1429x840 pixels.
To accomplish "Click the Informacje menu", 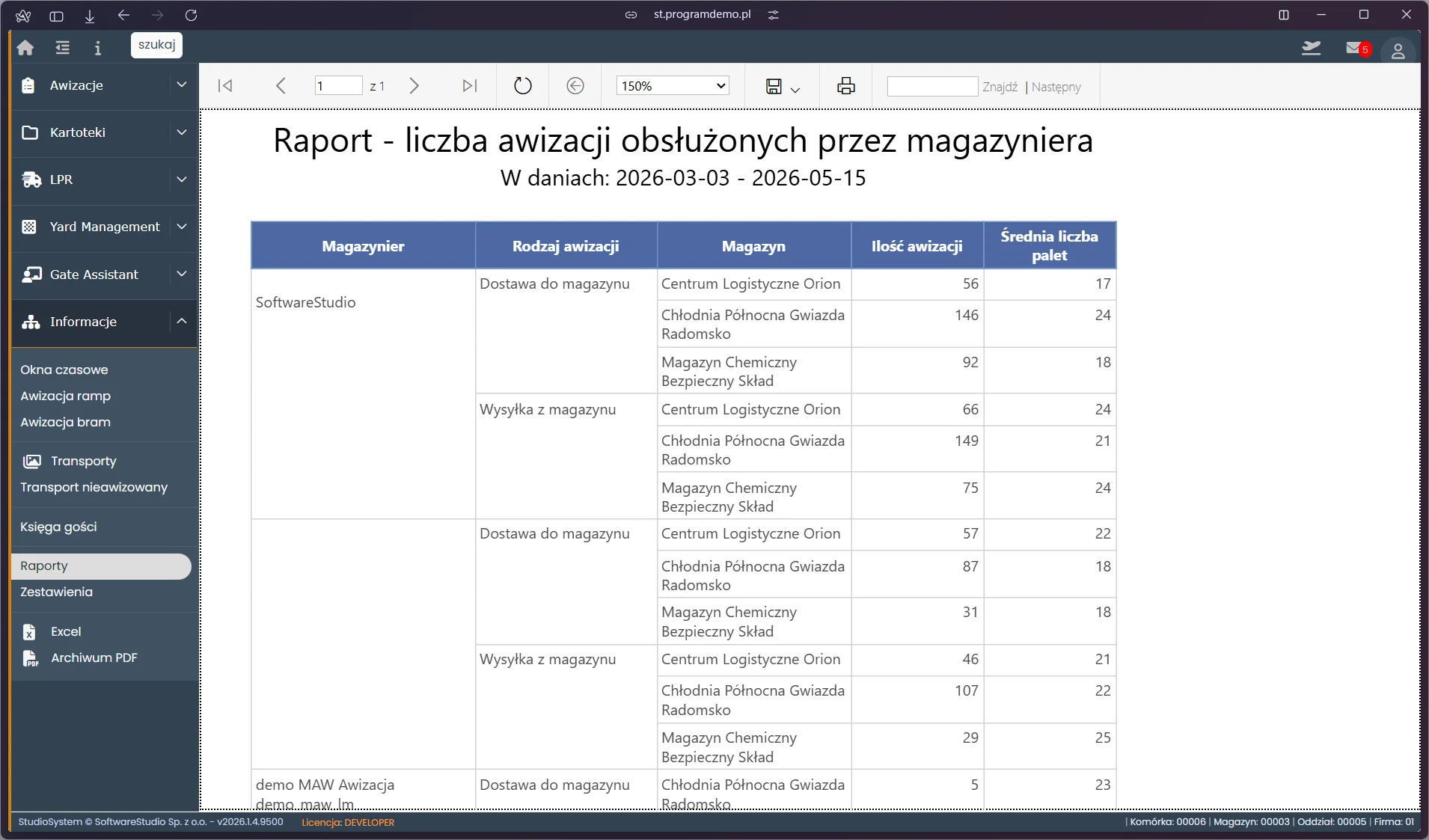I will [x=83, y=322].
